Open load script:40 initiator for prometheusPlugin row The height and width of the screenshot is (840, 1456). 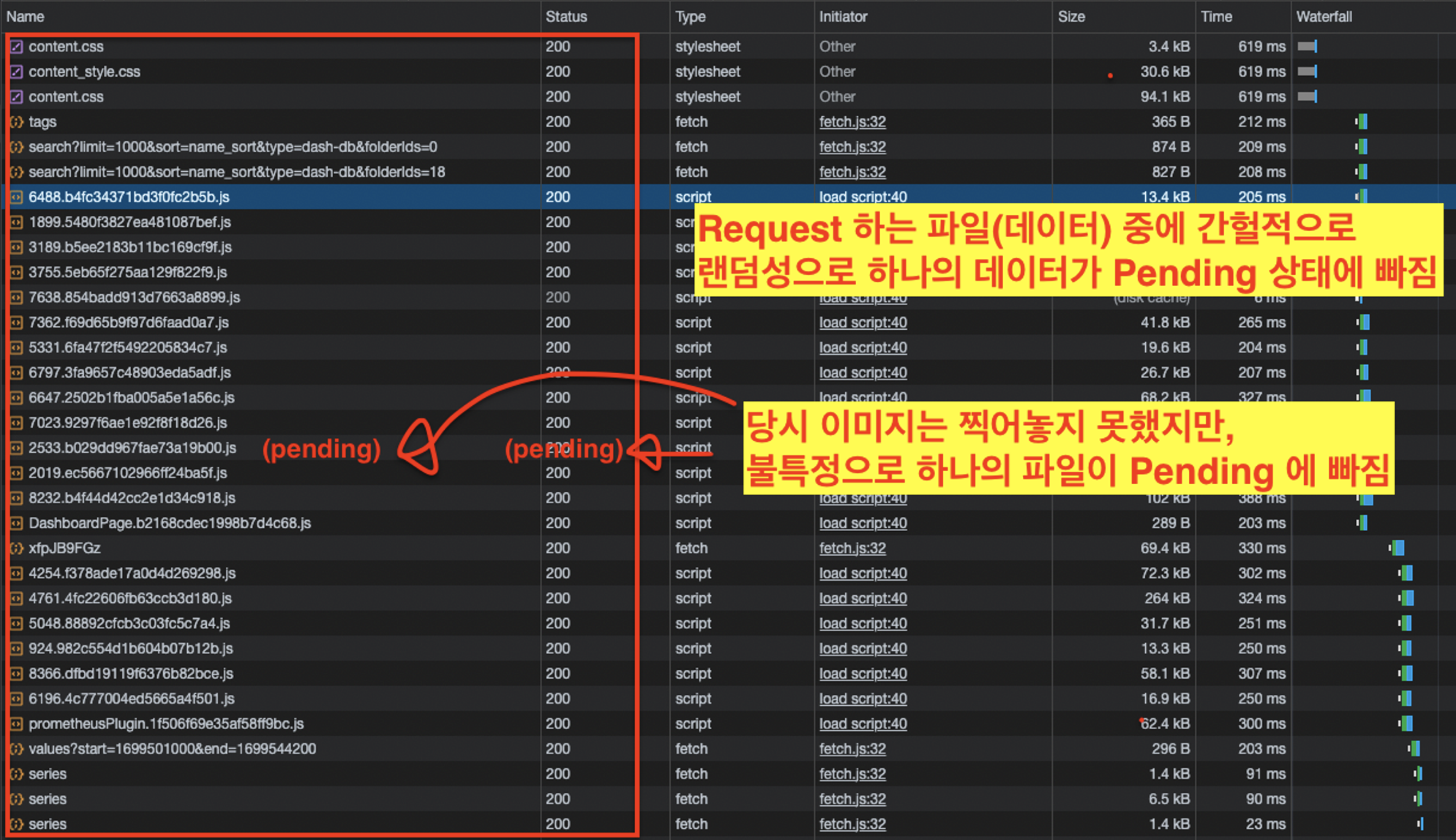tap(862, 724)
